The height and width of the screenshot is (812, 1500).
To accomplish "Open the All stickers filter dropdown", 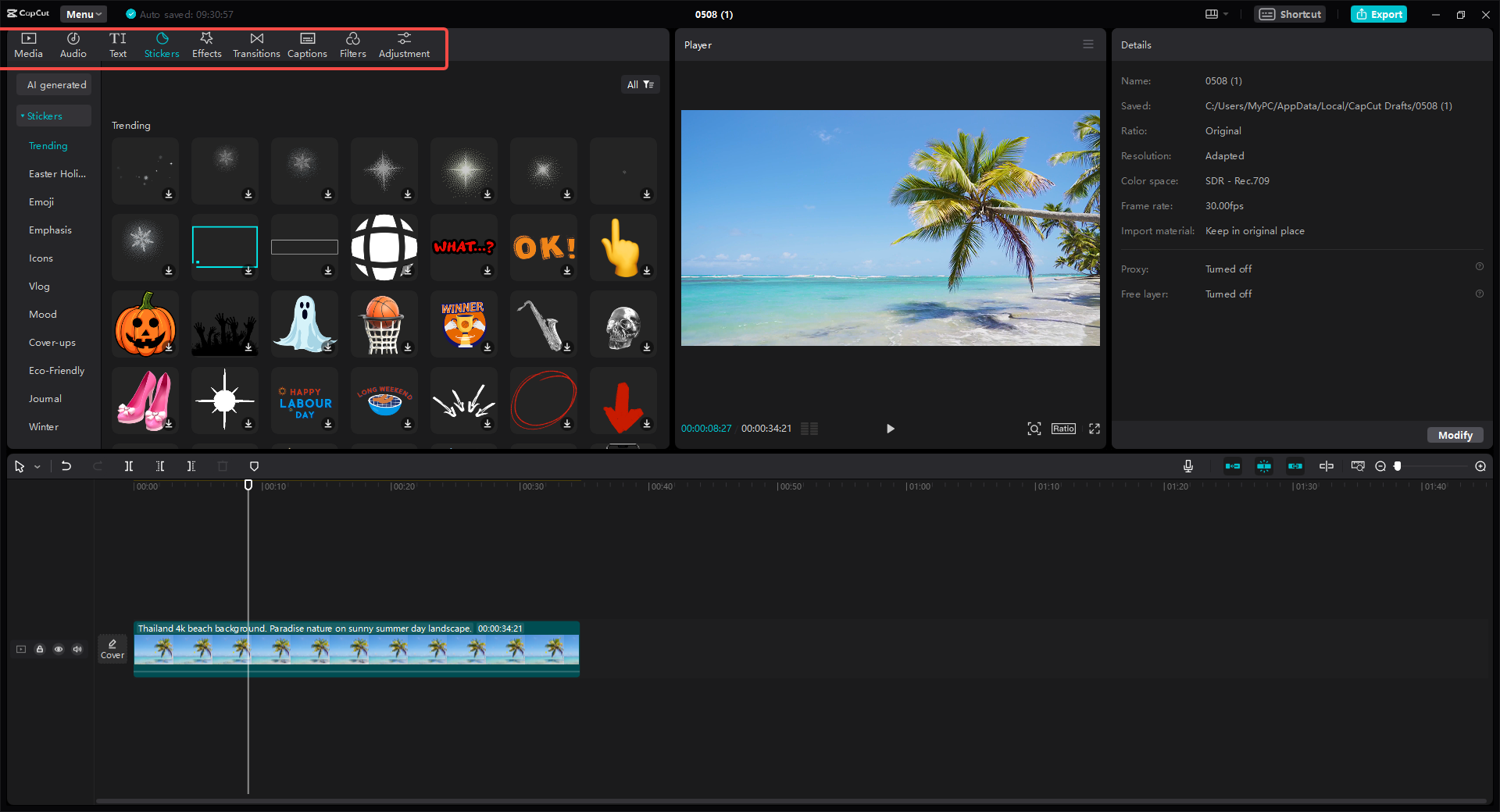I will coord(640,84).
